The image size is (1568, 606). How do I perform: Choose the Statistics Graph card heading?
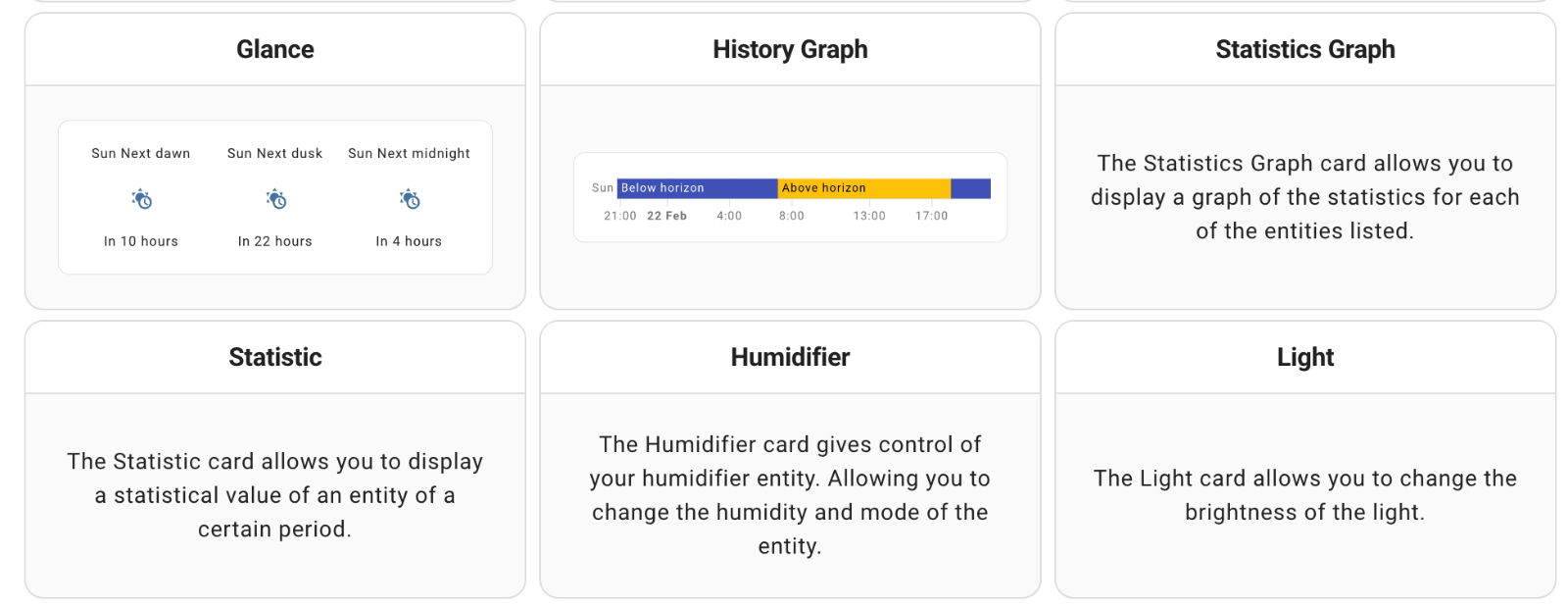tap(1305, 50)
